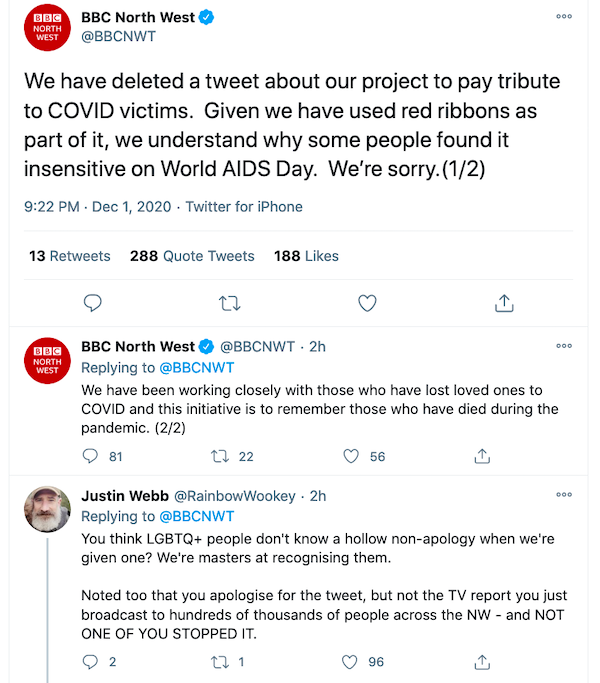Open more options on Justin Webb's reply
The height and width of the screenshot is (683, 600).
(x=564, y=494)
